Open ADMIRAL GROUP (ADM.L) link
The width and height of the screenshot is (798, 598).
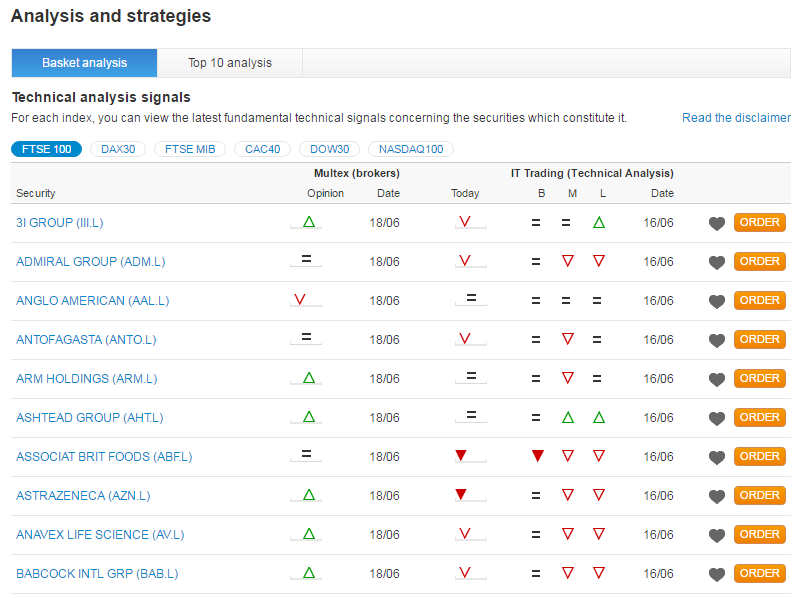[91, 262]
